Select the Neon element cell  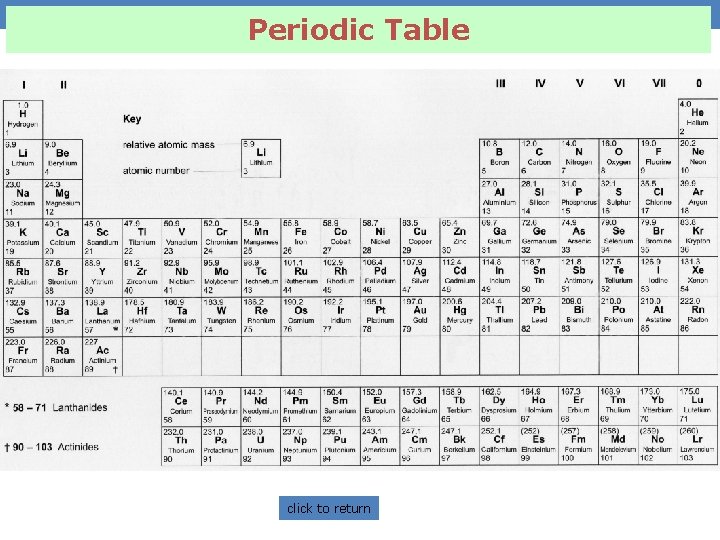tap(698, 158)
